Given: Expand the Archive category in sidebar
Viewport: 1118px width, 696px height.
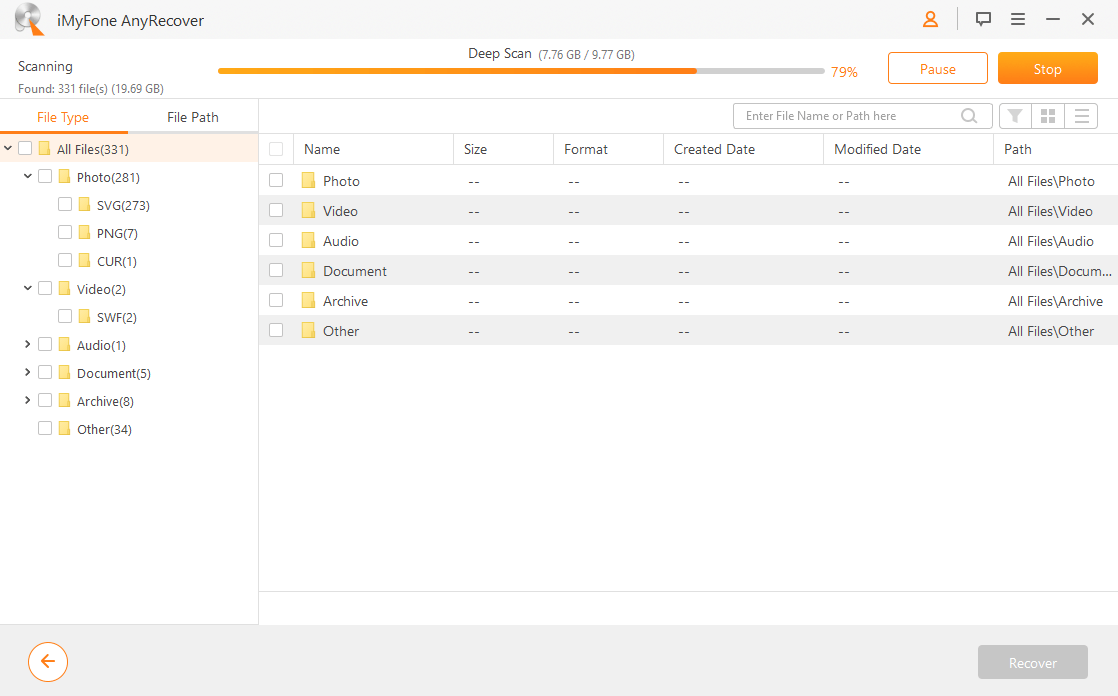Looking at the screenshot, I should (27, 400).
